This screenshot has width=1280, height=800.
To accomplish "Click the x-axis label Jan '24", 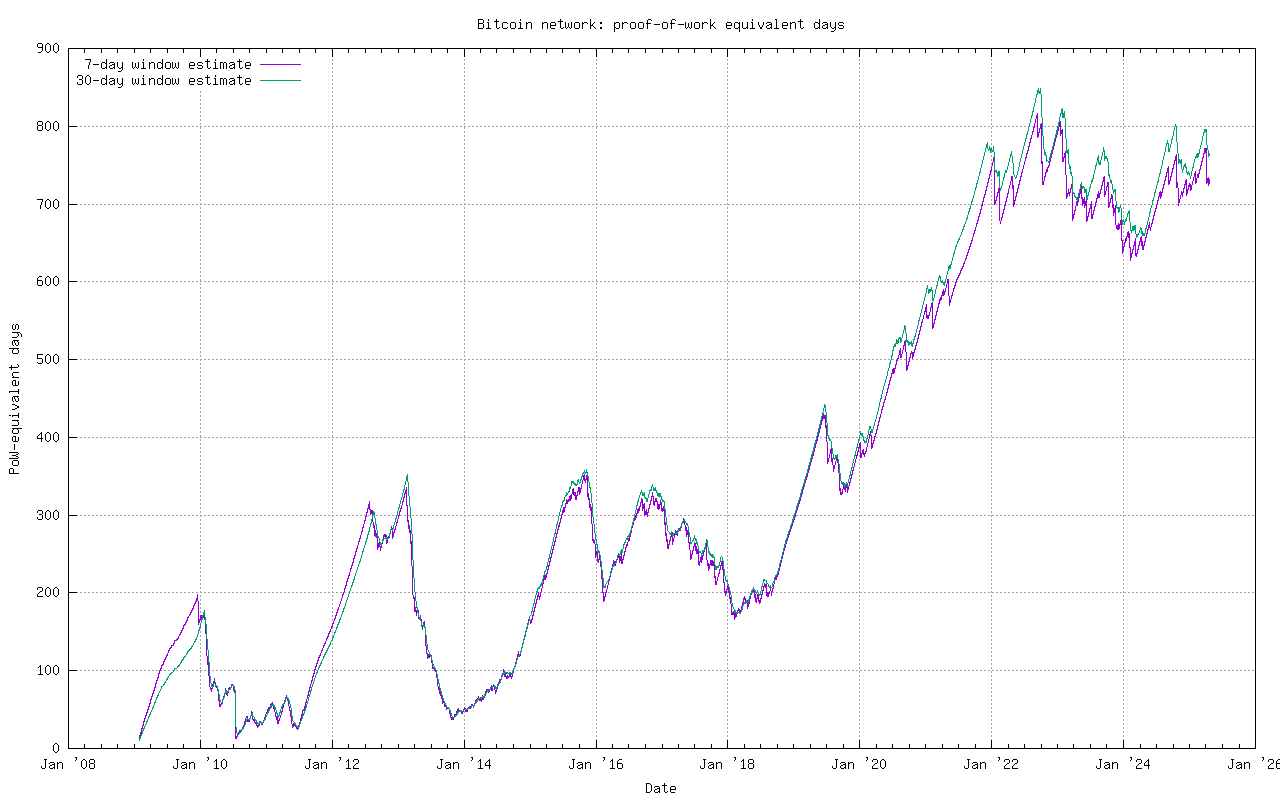I will tap(1123, 765).
